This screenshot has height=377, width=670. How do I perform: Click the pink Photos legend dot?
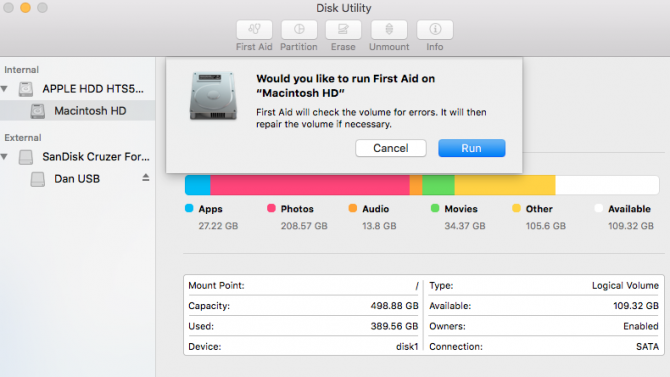click(271, 208)
